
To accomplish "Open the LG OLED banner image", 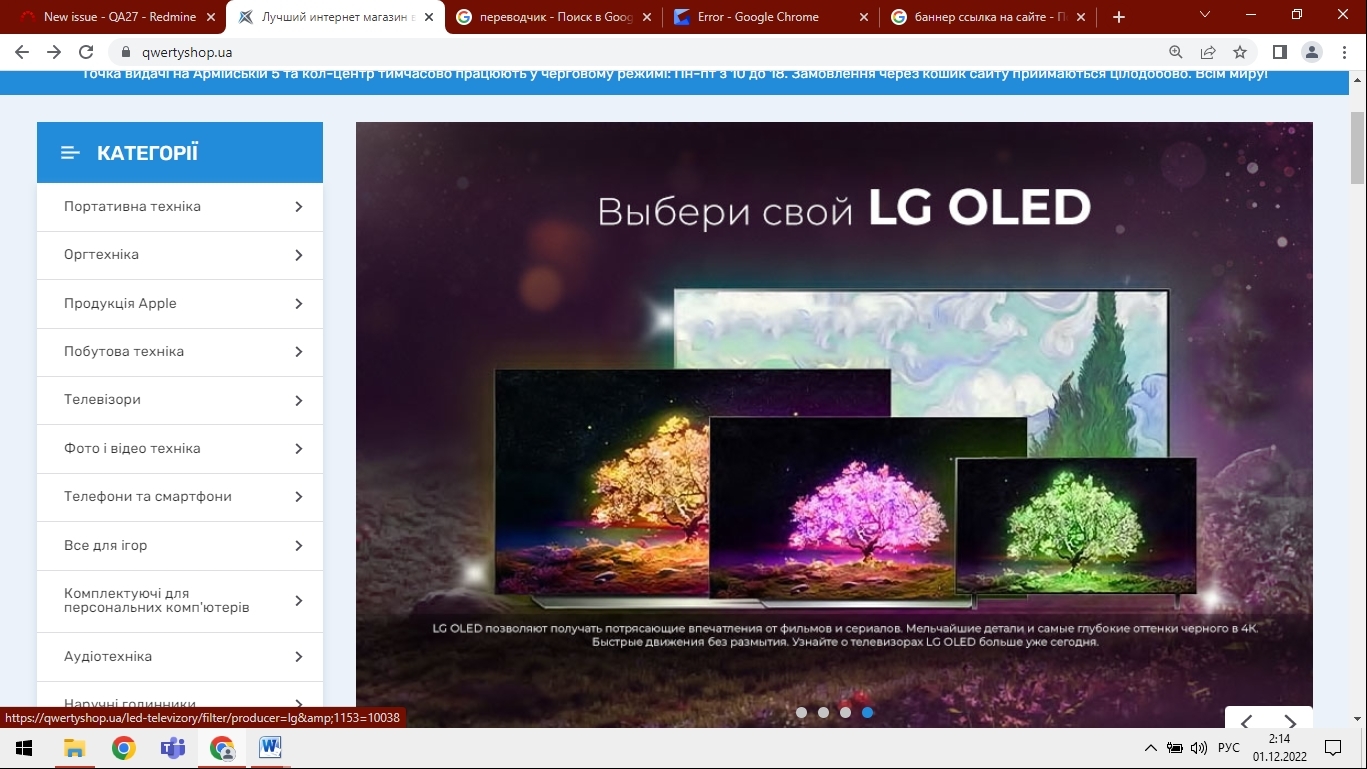I will point(834,425).
